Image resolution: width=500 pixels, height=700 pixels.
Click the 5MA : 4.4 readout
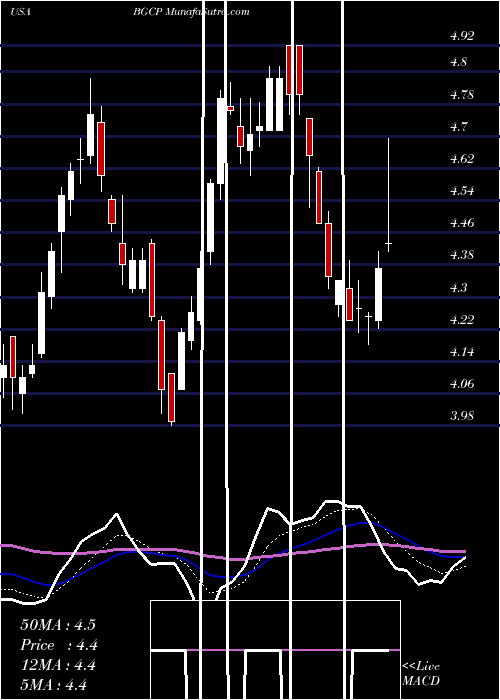point(54,685)
